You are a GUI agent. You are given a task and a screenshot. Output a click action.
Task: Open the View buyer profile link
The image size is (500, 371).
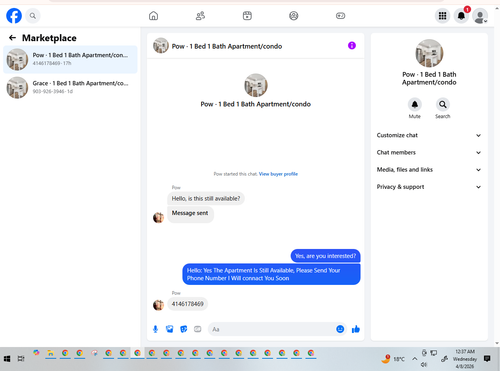point(278,174)
